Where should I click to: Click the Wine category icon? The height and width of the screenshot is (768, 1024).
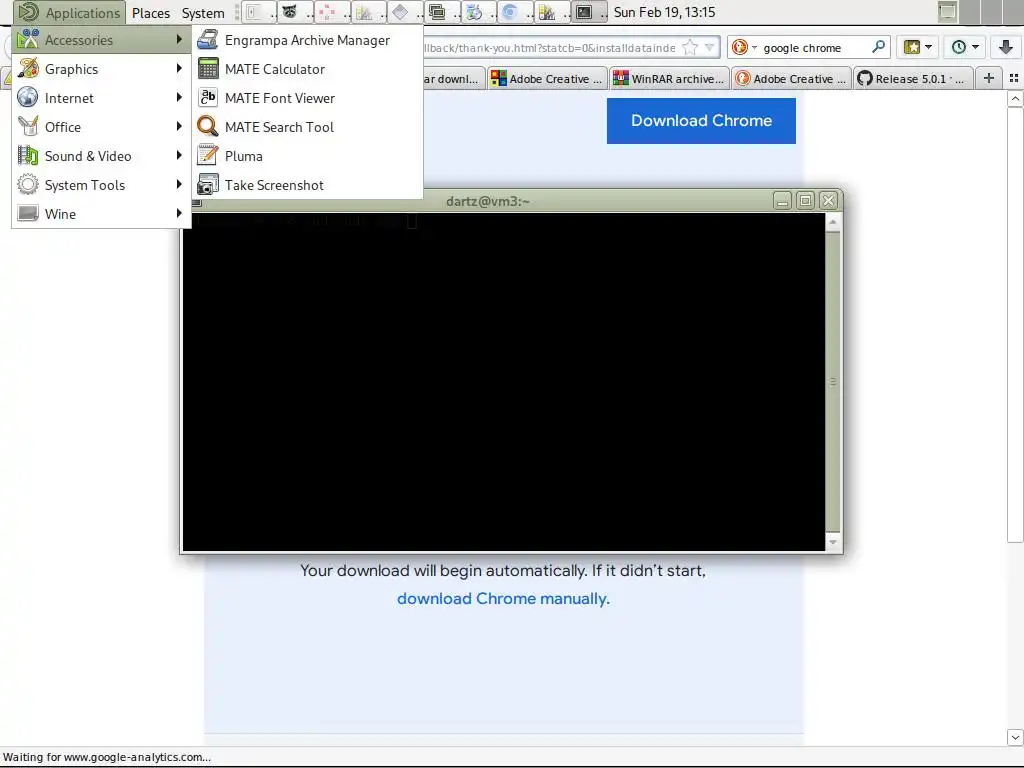tap(28, 214)
